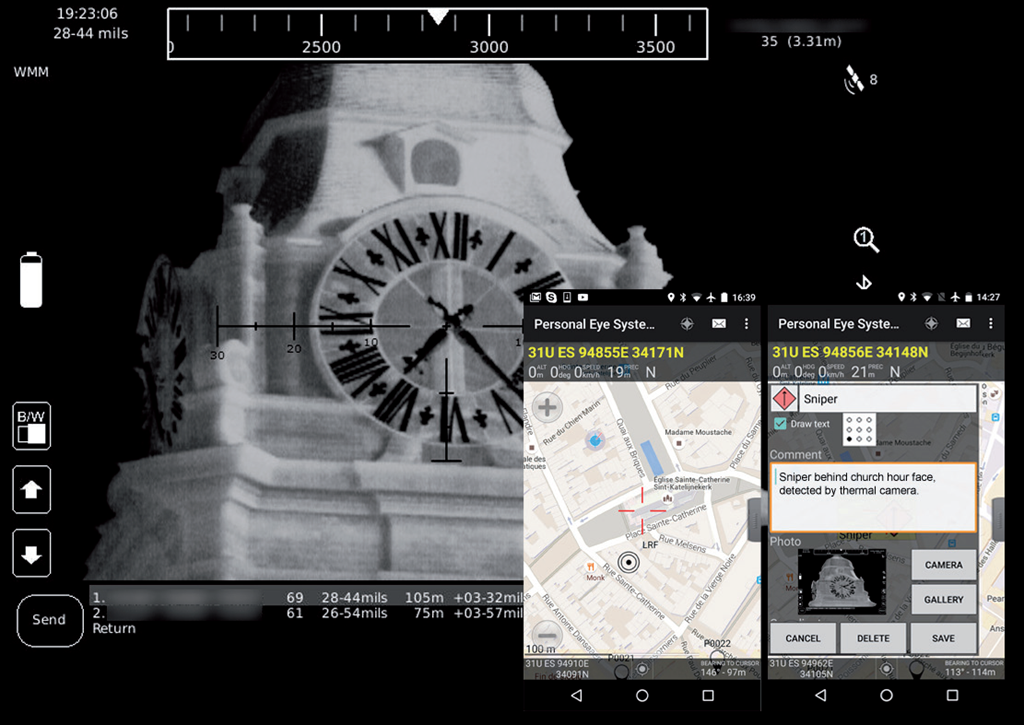Select the red diamond sniper symbol icon
1024x725 pixels.
coord(783,399)
